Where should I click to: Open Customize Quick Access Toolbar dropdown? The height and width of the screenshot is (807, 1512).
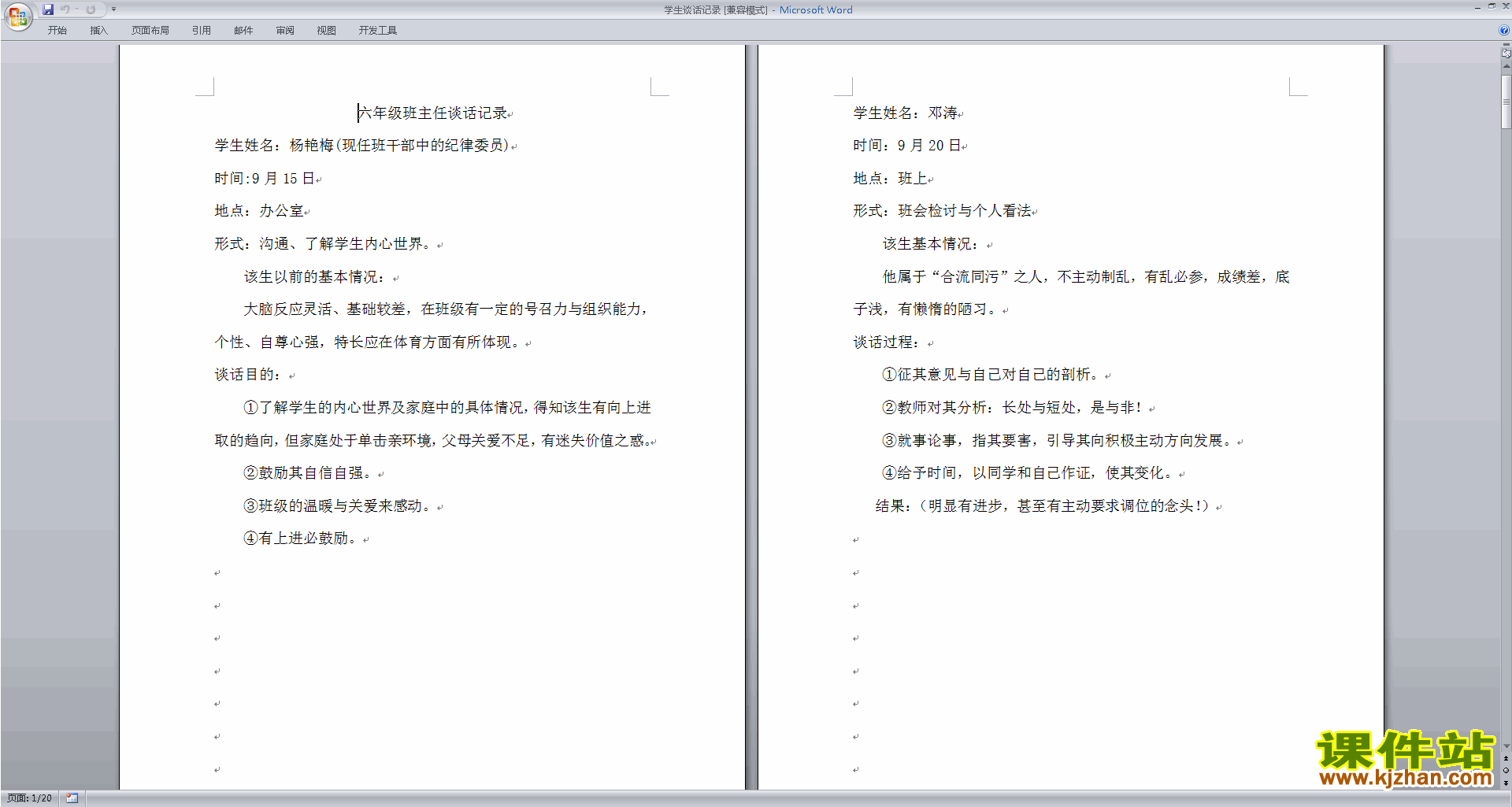click(113, 9)
